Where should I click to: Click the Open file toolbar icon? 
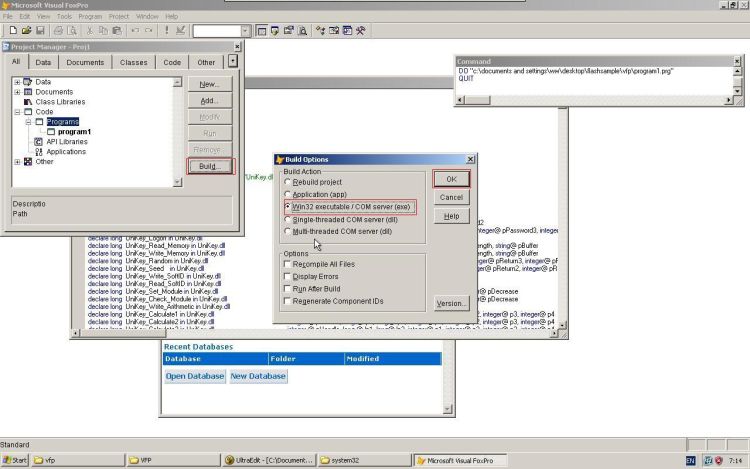click(26, 31)
